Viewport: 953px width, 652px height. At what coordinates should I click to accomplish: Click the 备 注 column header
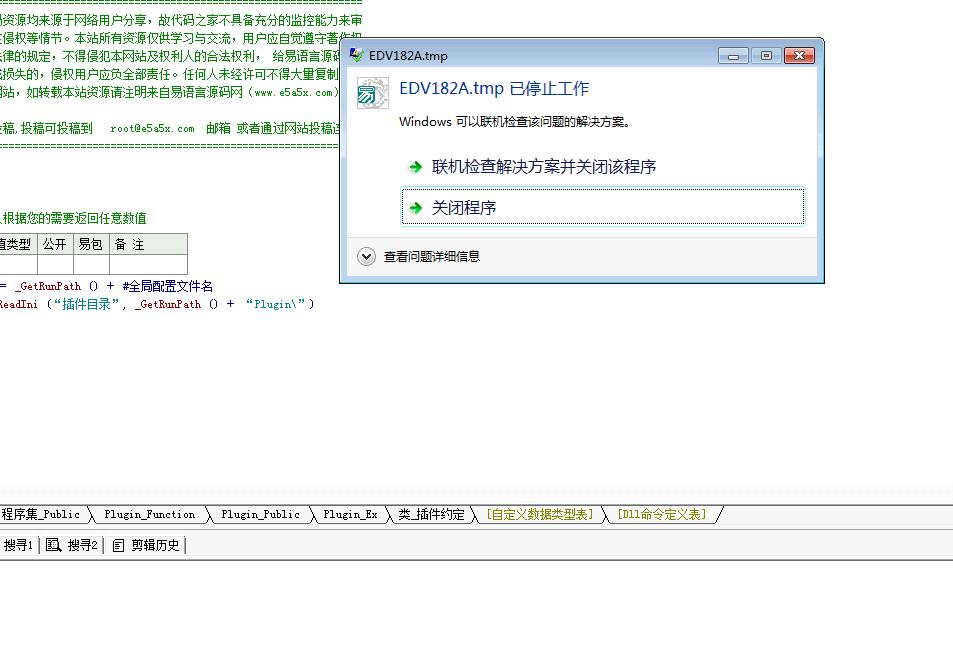pyautogui.click(x=148, y=244)
